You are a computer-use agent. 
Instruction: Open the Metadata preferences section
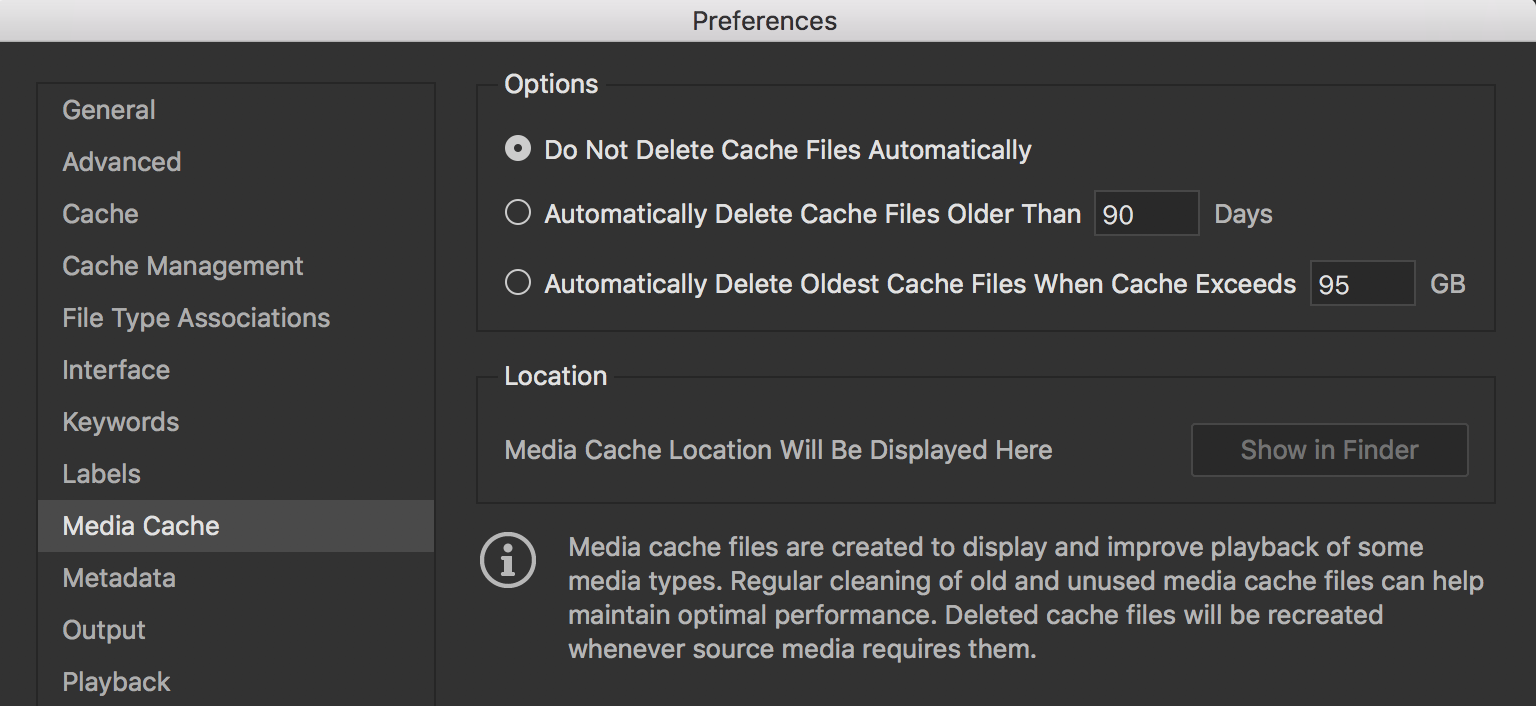tap(119, 578)
